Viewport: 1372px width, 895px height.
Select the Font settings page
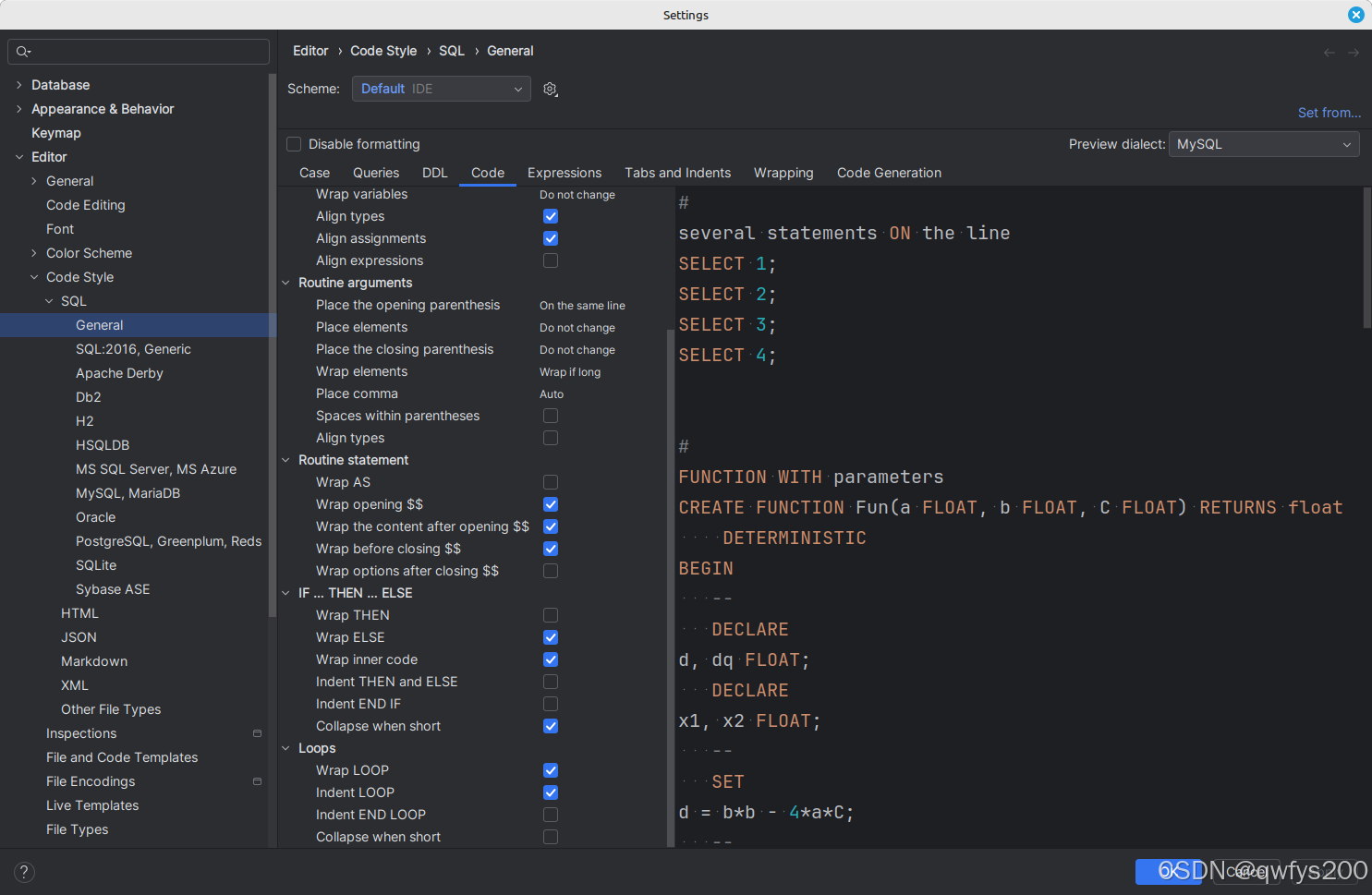(60, 229)
